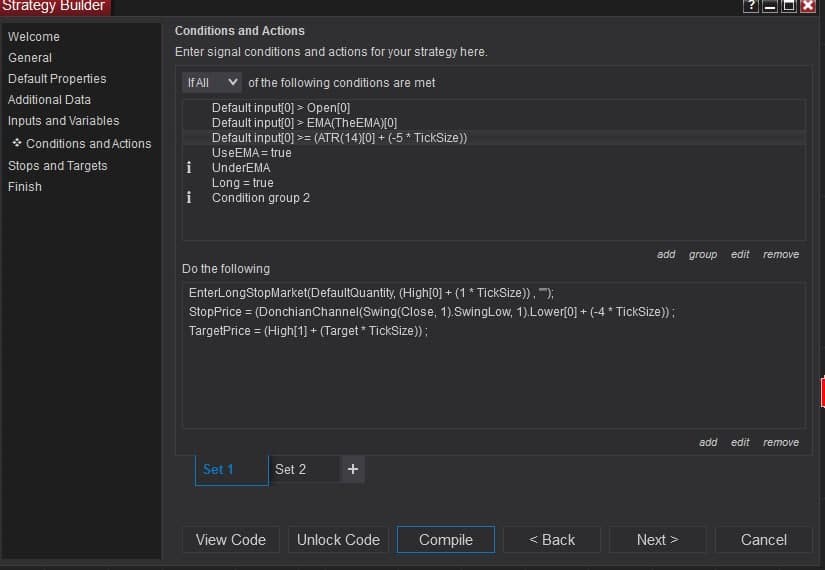Open View Code
825x570 pixels.
(x=231, y=539)
